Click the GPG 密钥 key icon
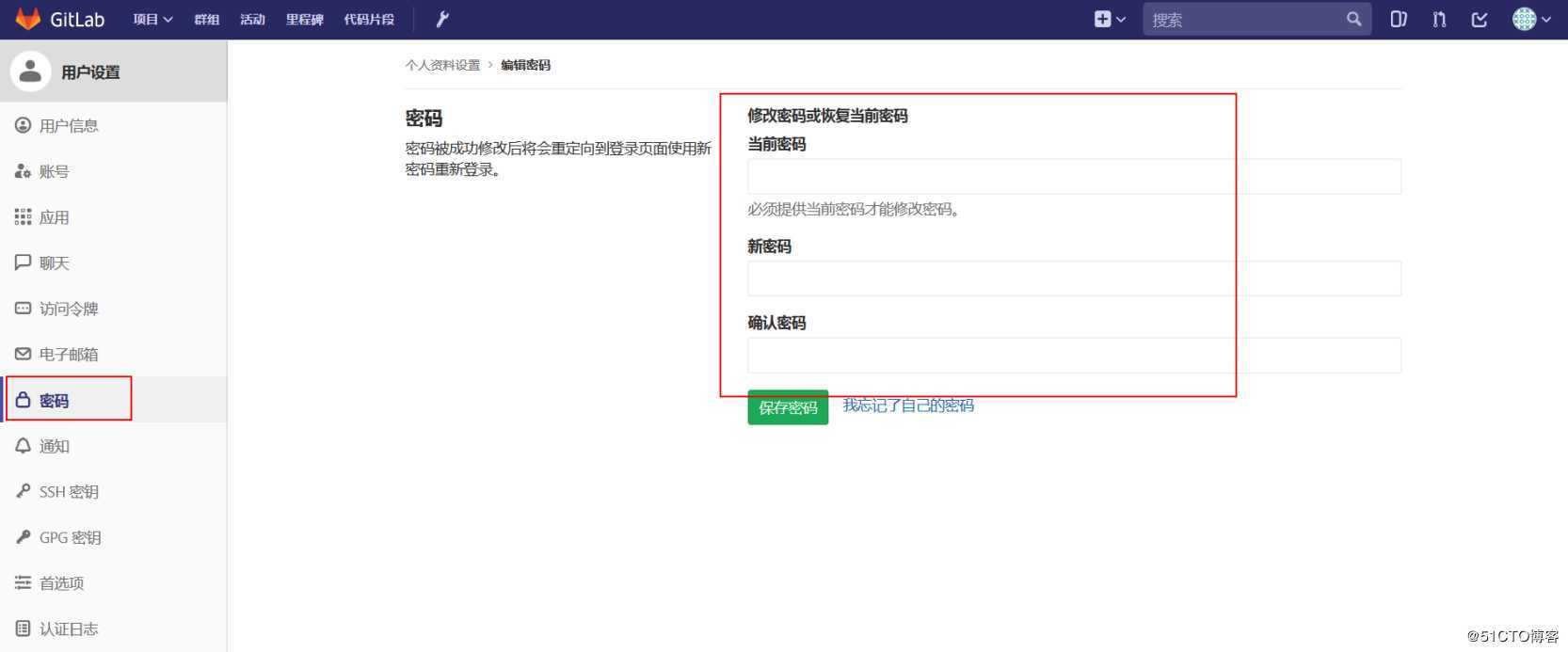Screen dimensions: 1568x652 [x=23, y=537]
